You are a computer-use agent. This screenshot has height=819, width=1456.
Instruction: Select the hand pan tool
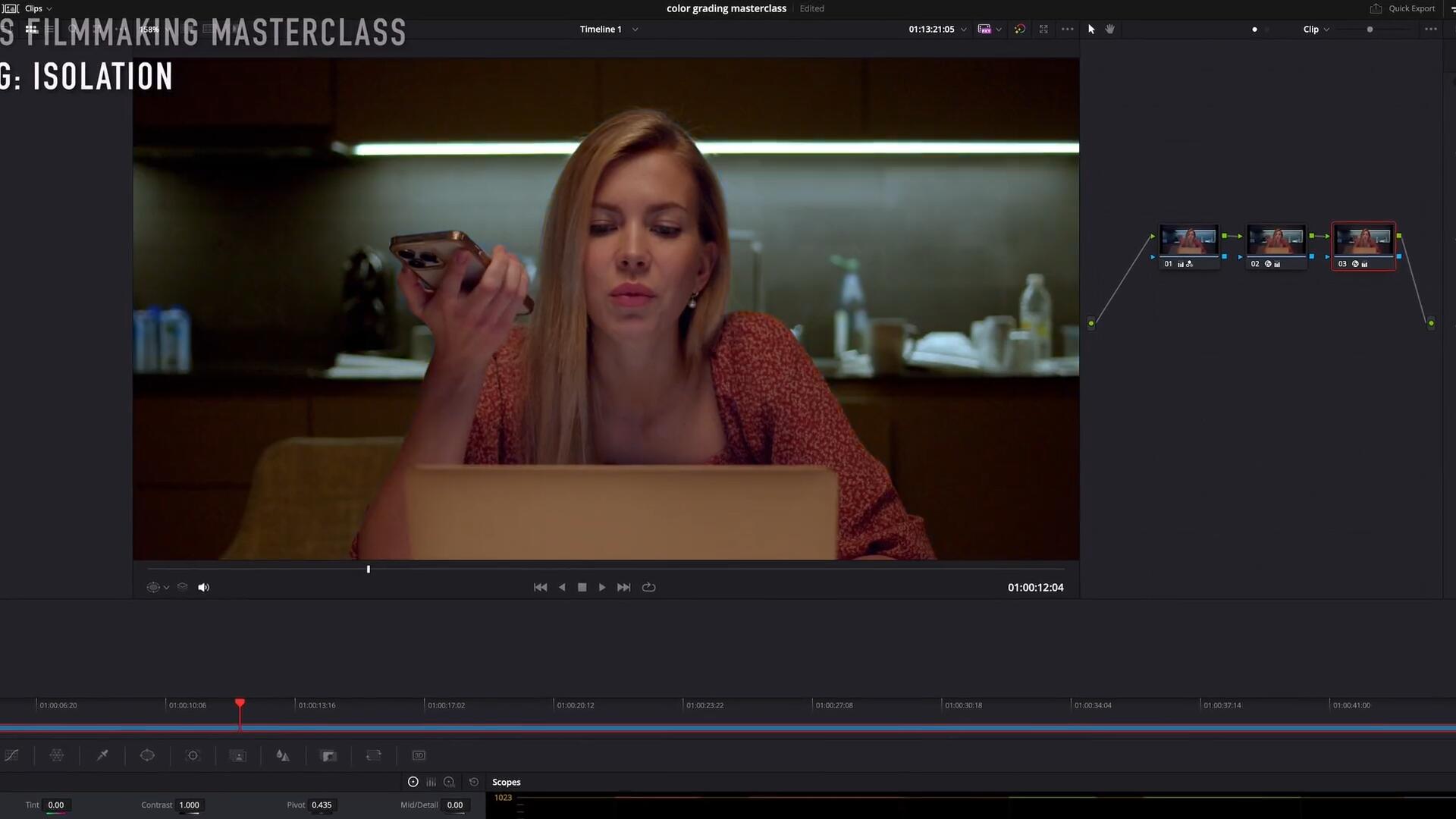pyautogui.click(x=1110, y=29)
